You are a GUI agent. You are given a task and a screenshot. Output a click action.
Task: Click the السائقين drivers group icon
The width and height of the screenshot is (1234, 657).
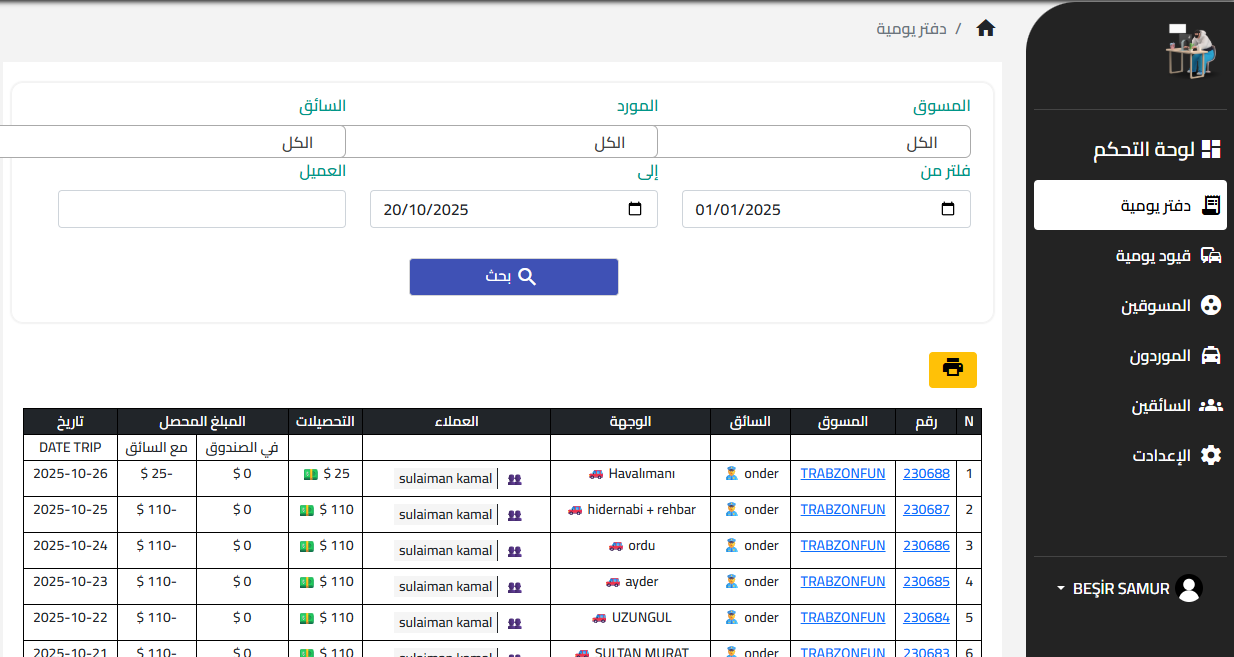[x=1211, y=405]
